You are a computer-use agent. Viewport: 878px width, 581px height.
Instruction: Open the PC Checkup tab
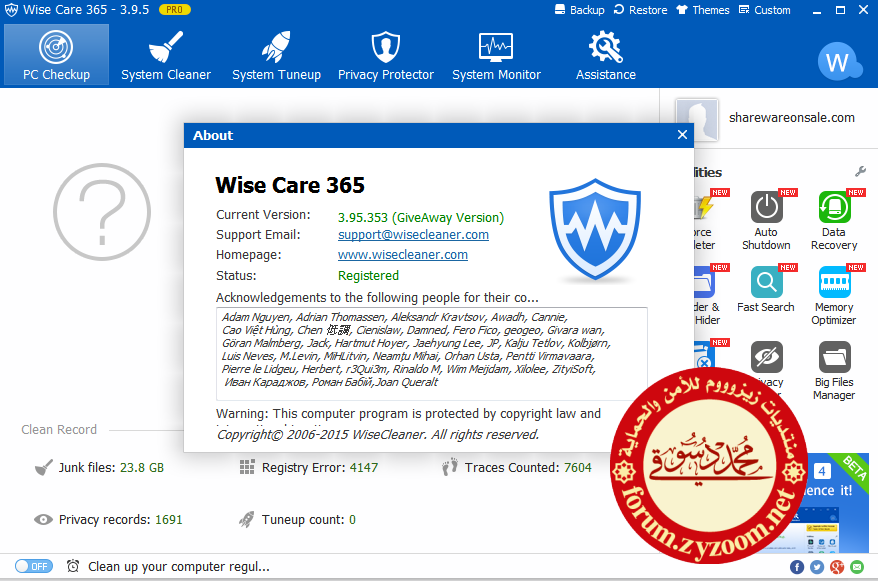(56, 55)
